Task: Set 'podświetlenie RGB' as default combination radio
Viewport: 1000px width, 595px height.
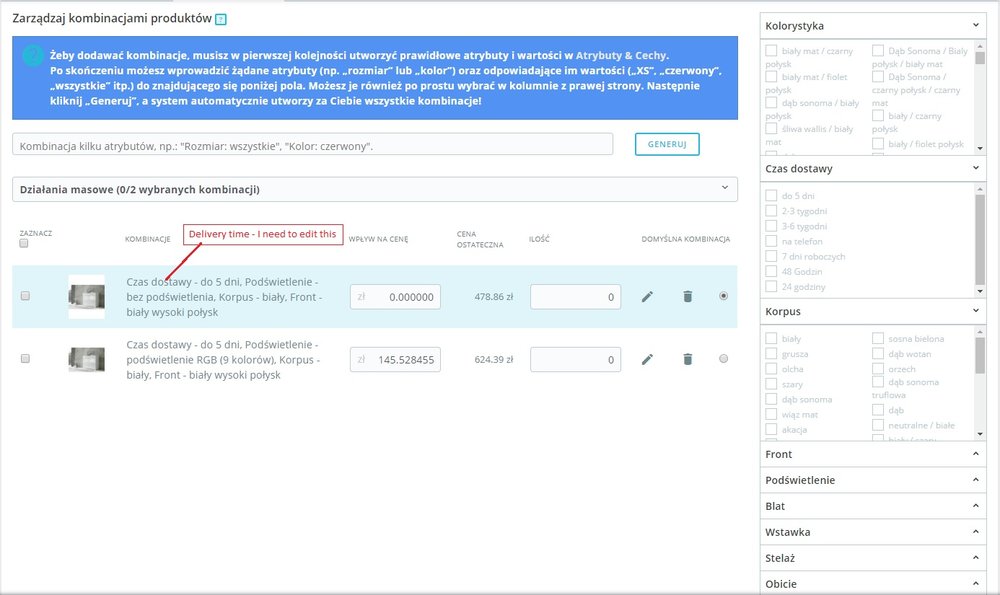Action: pos(723,358)
